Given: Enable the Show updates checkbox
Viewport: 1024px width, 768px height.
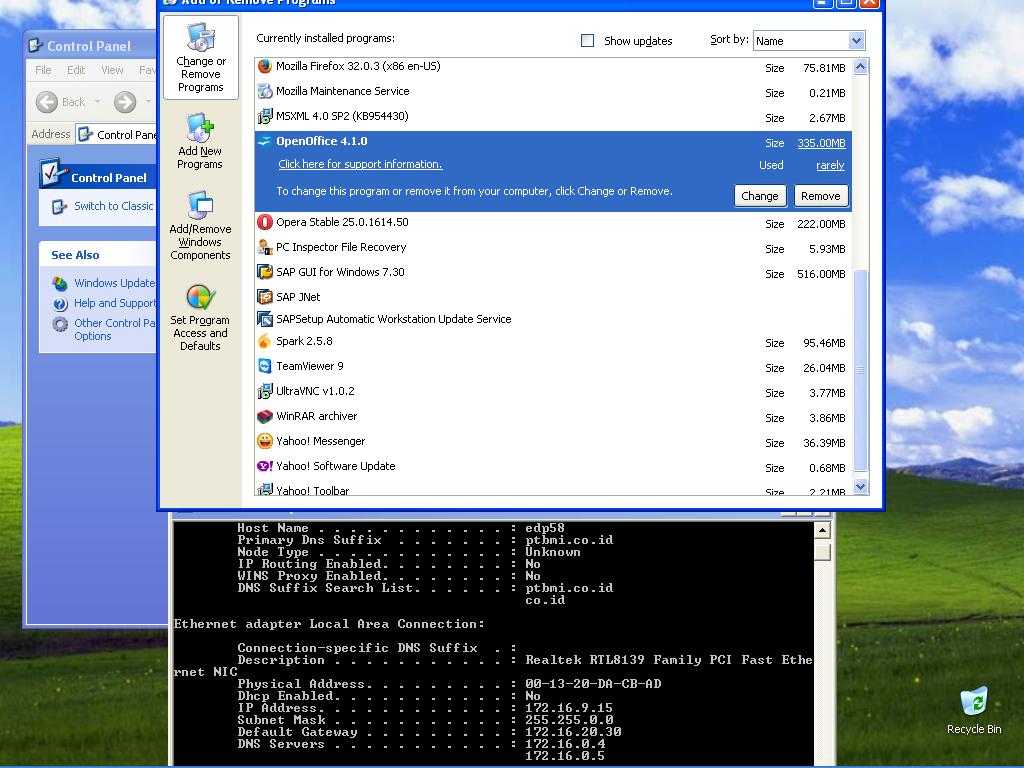Looking at the screenshot, I should point(588,41).
